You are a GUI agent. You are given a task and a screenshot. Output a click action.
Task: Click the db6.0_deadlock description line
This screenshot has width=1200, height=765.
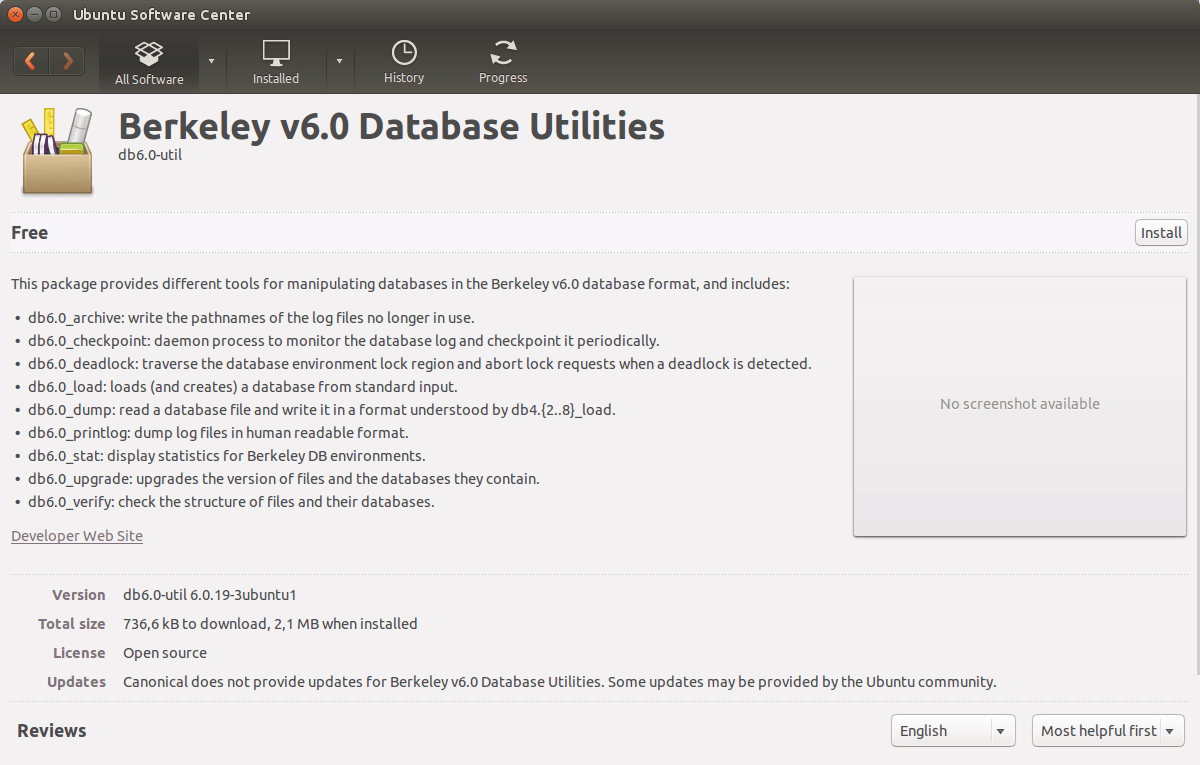point(420,364)
